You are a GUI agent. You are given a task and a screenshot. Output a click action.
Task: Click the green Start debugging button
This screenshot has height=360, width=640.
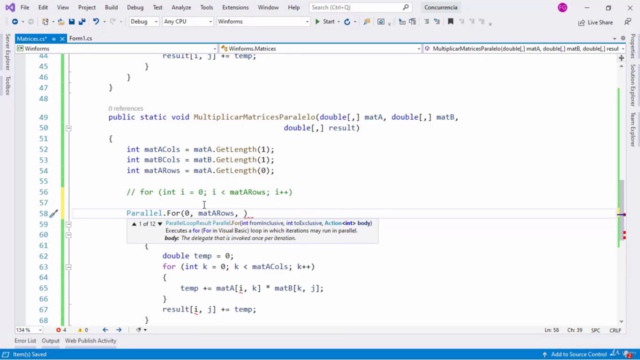325,22
